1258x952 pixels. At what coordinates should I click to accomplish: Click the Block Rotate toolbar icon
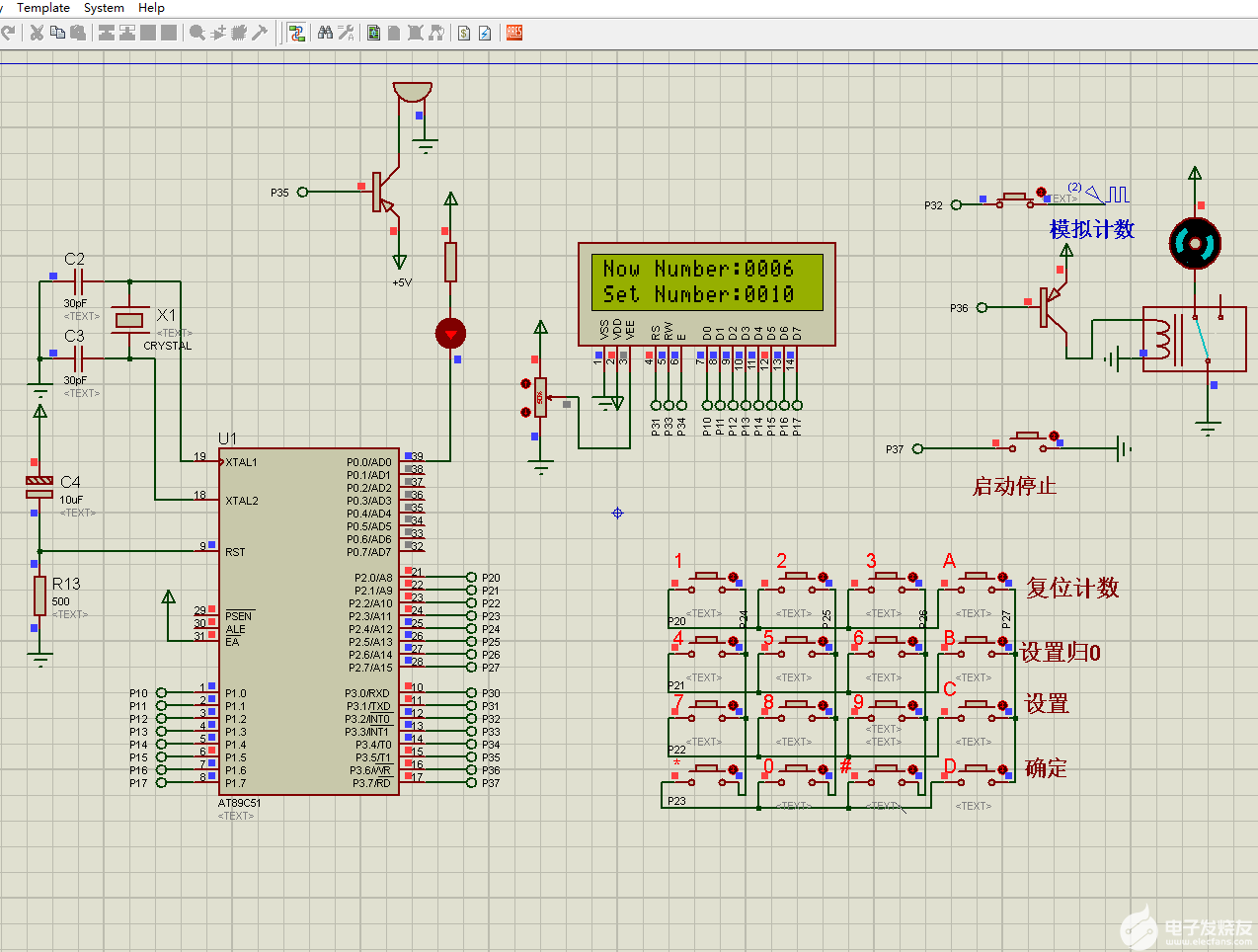148,33
